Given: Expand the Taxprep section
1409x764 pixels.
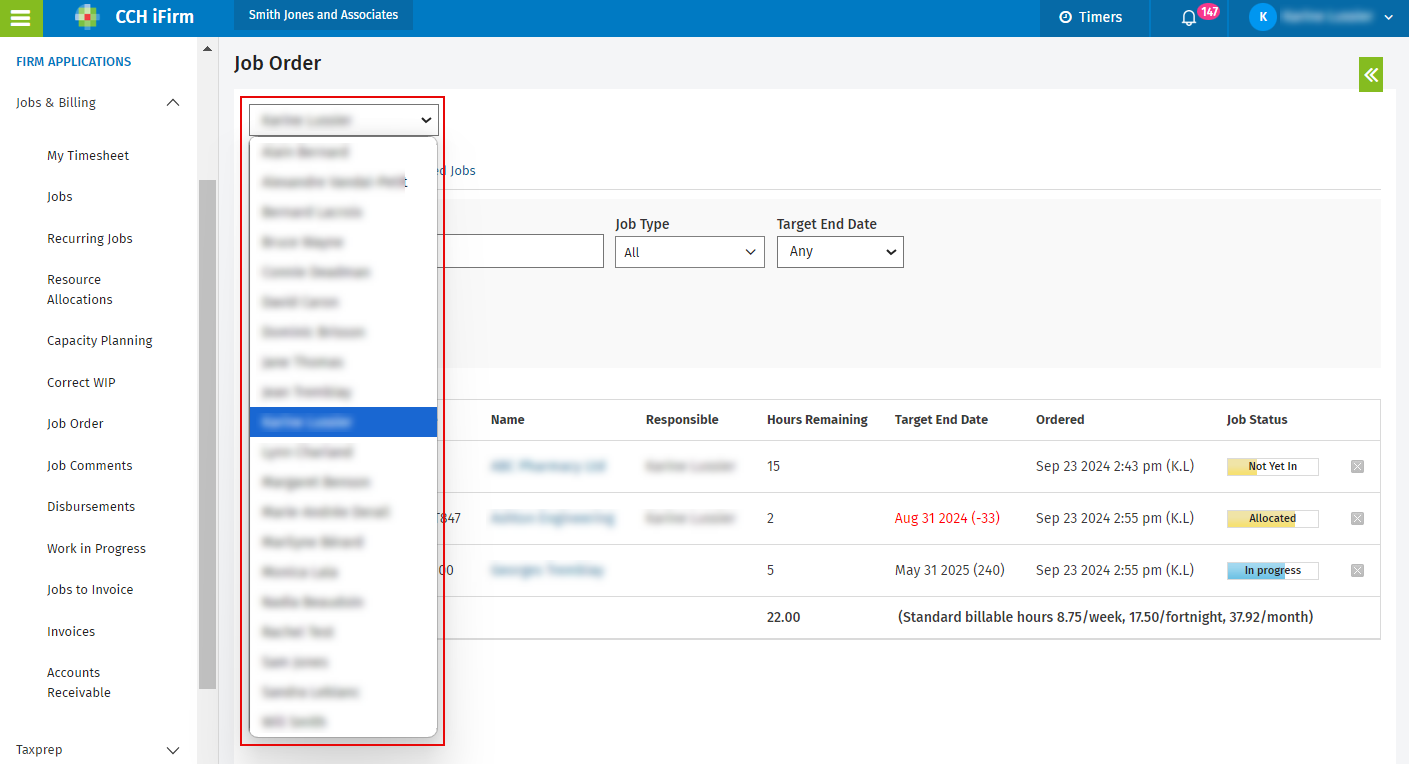Looking at the screenshot, I should [x=173, y=750].
